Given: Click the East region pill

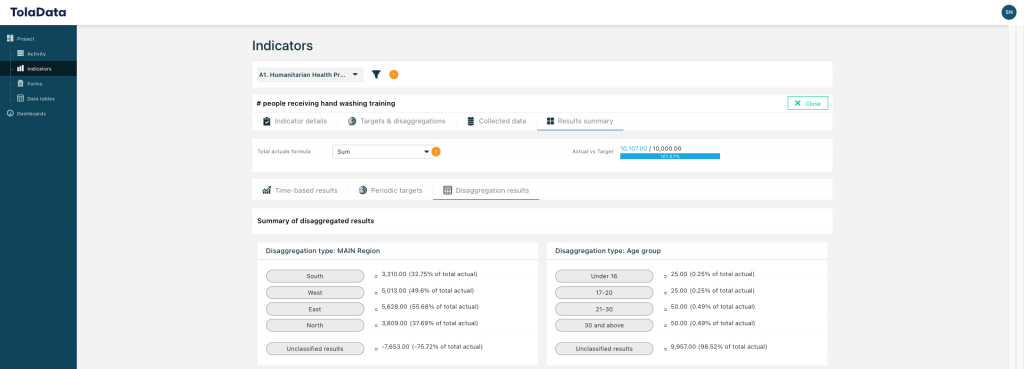Looking at the screenshot, I should click(x=315, y=309).
